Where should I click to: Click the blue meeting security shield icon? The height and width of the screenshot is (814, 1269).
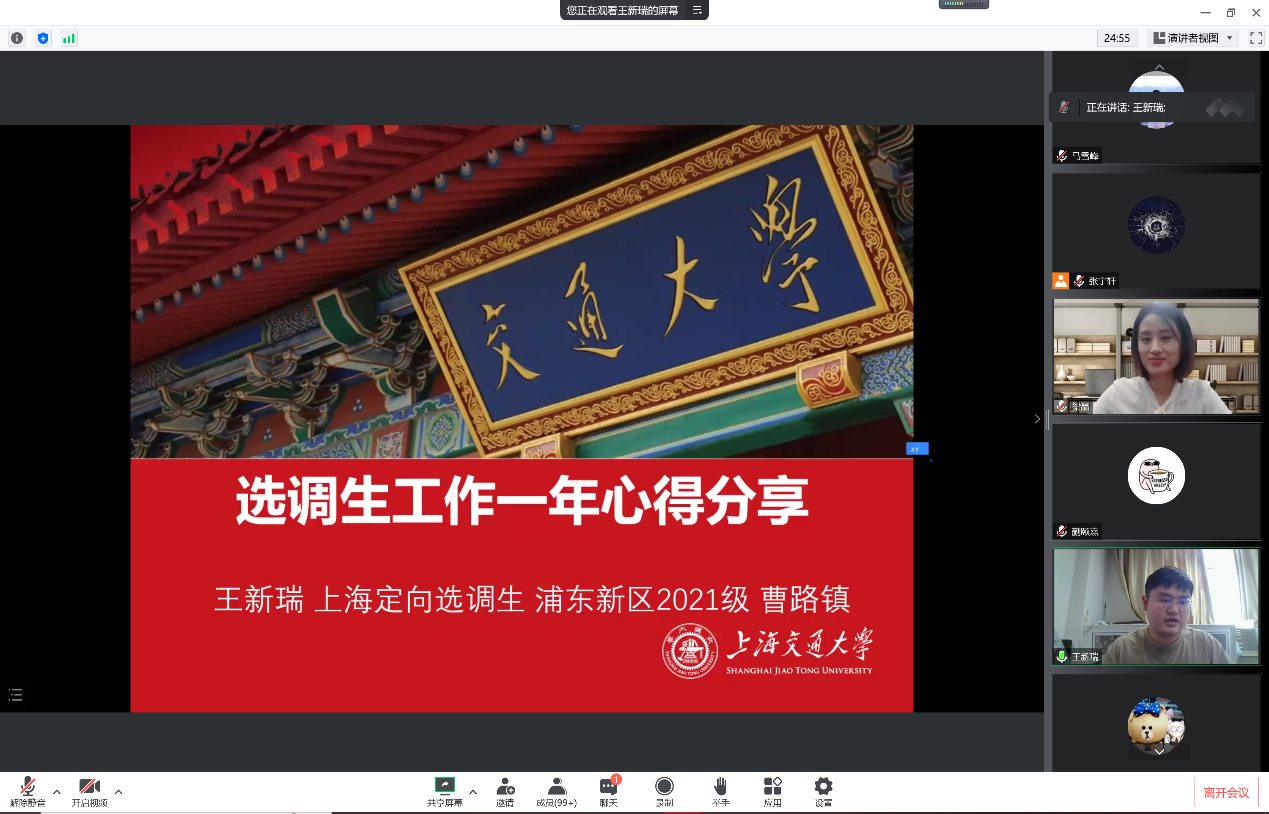42,38
